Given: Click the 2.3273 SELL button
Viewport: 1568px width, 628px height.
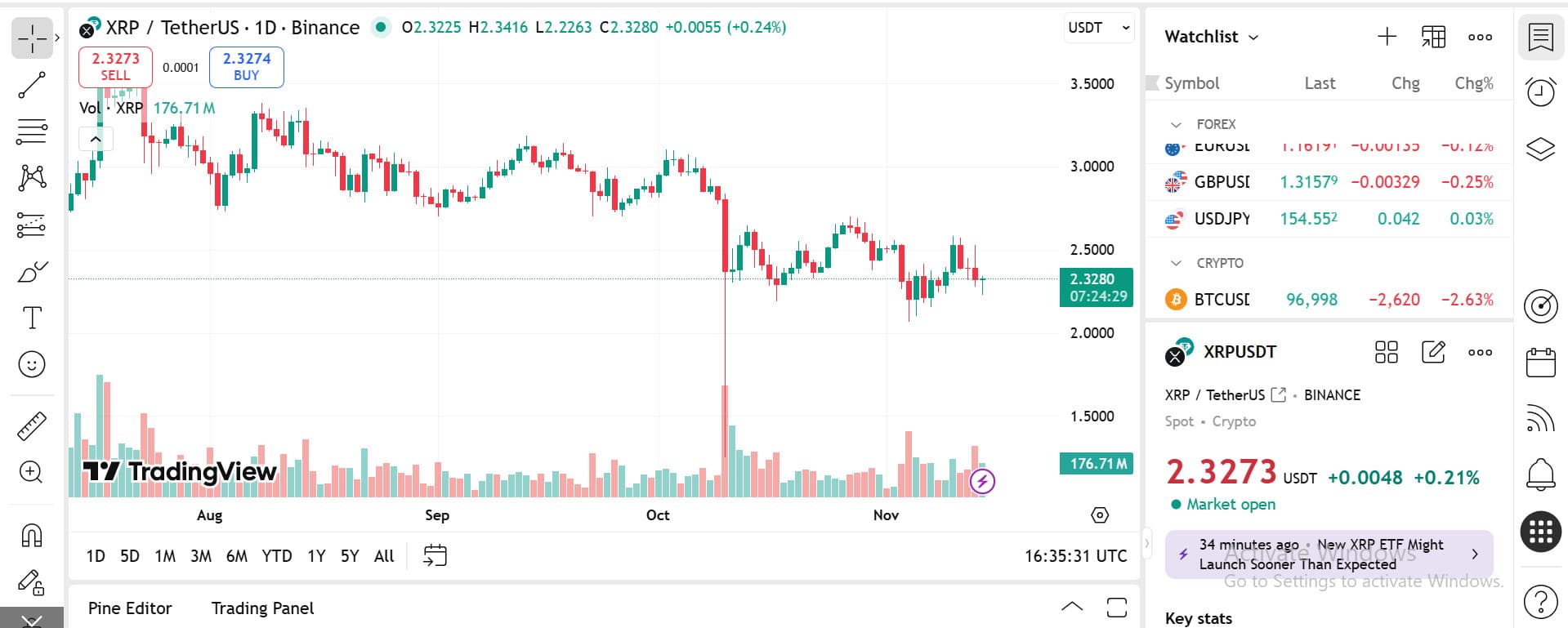Looking at the screenshot, I should 115,66.
